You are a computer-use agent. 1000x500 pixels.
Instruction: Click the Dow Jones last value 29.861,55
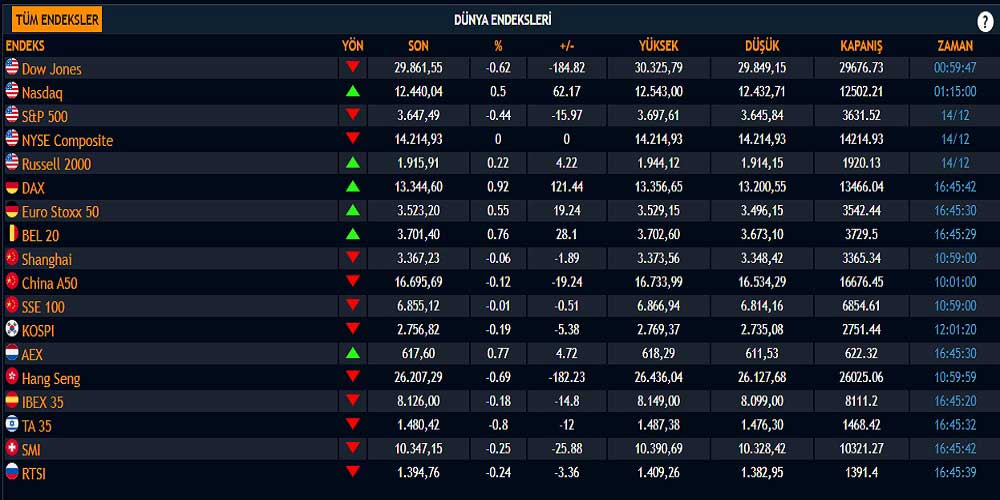point(418,68)
